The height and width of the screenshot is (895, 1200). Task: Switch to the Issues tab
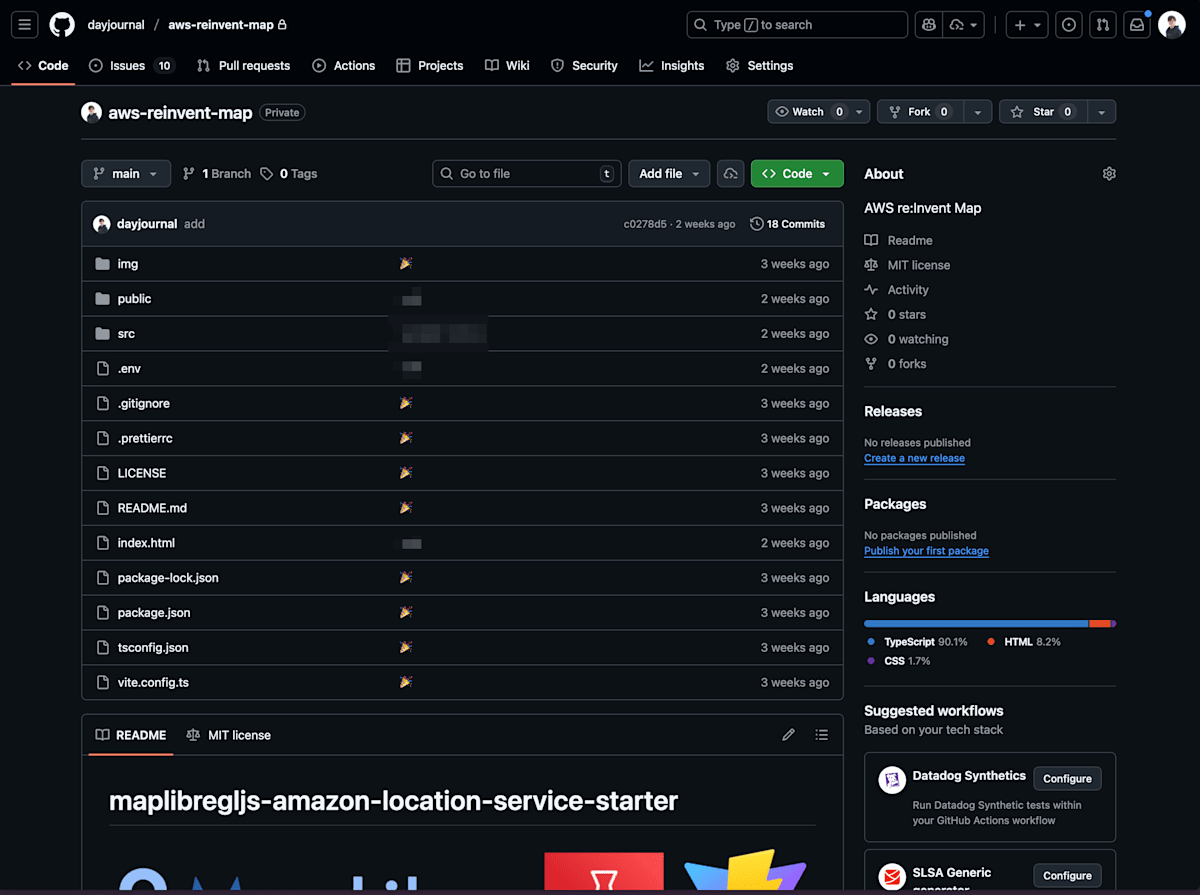click(x=132, y=66)
